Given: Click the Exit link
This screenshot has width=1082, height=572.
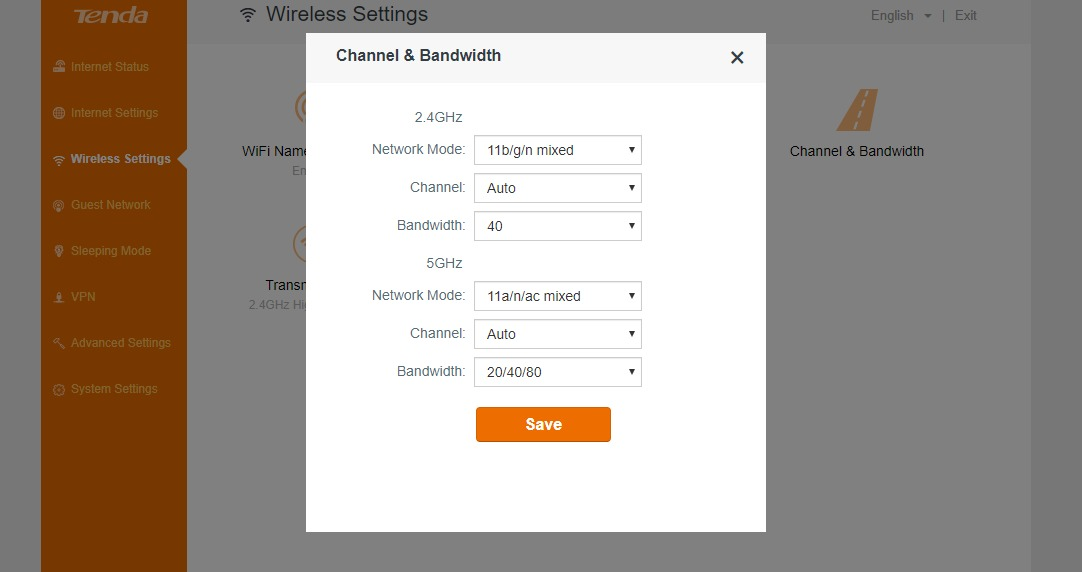Looking at the screenshot, I should [x=966, y=16].
